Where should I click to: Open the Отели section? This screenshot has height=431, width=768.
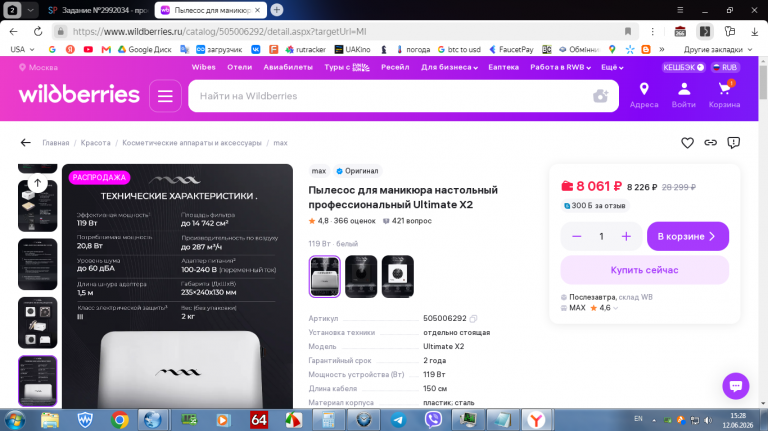[x=240, y=68]
